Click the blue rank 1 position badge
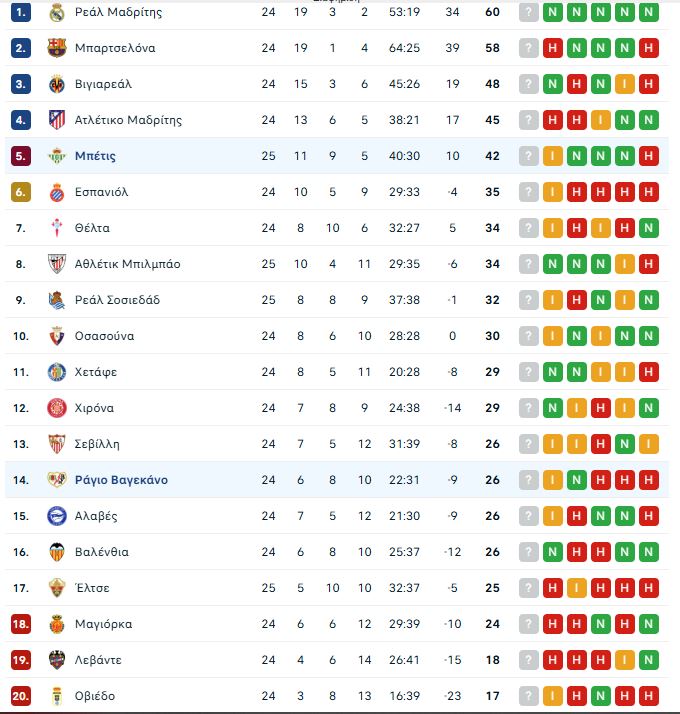 click(x=22, y=12)
